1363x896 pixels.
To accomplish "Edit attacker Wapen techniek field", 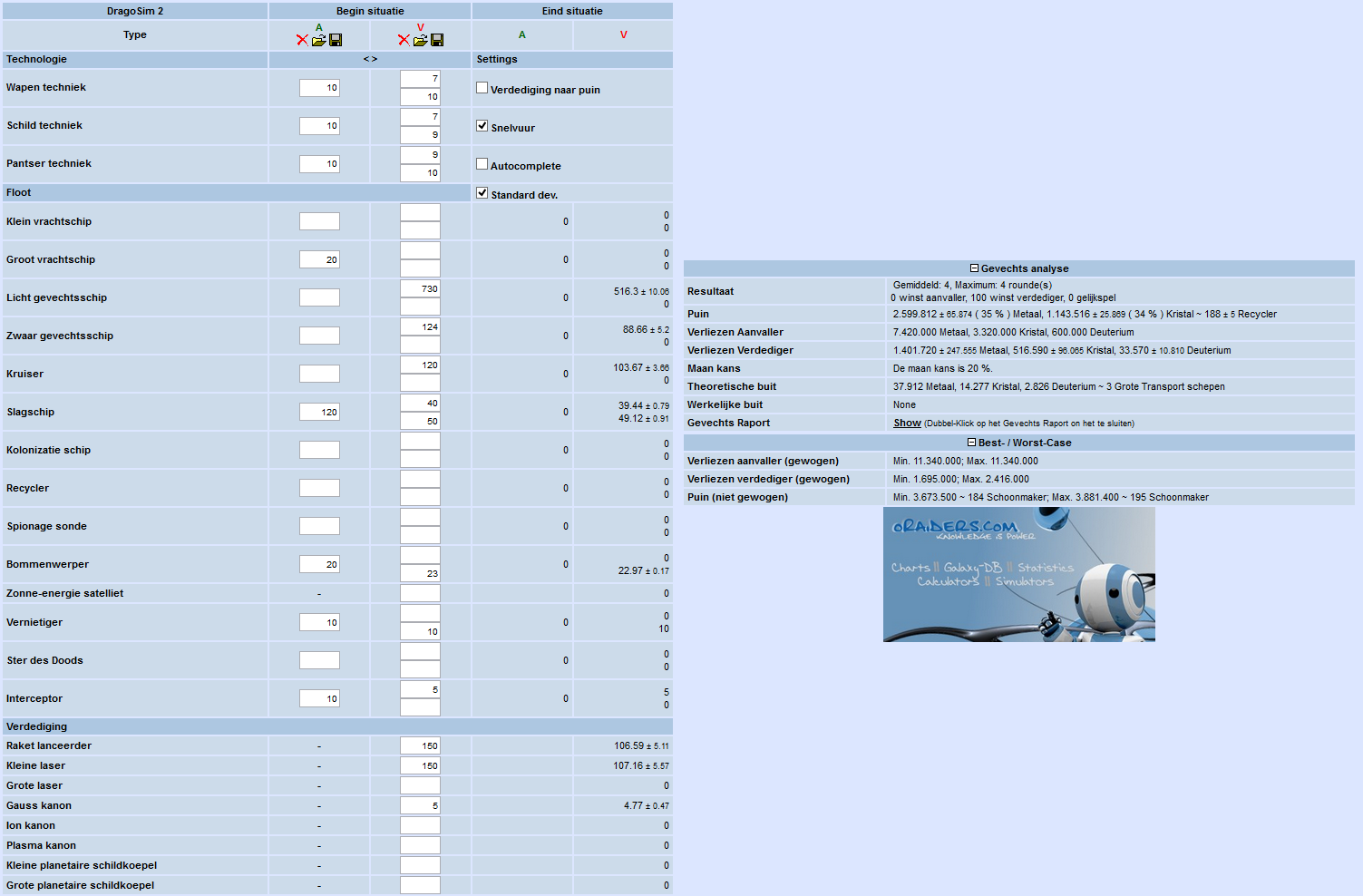I will pyautogui.click(x=319, y=88).
